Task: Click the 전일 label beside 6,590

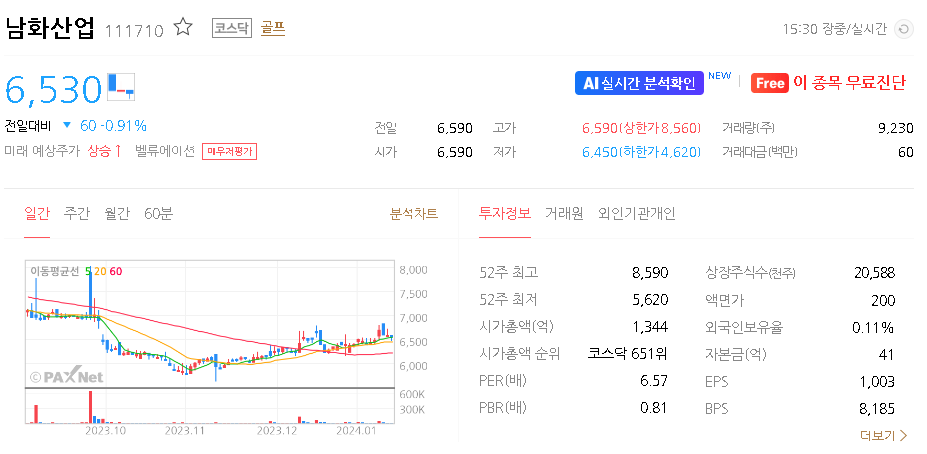Action: 385,128
